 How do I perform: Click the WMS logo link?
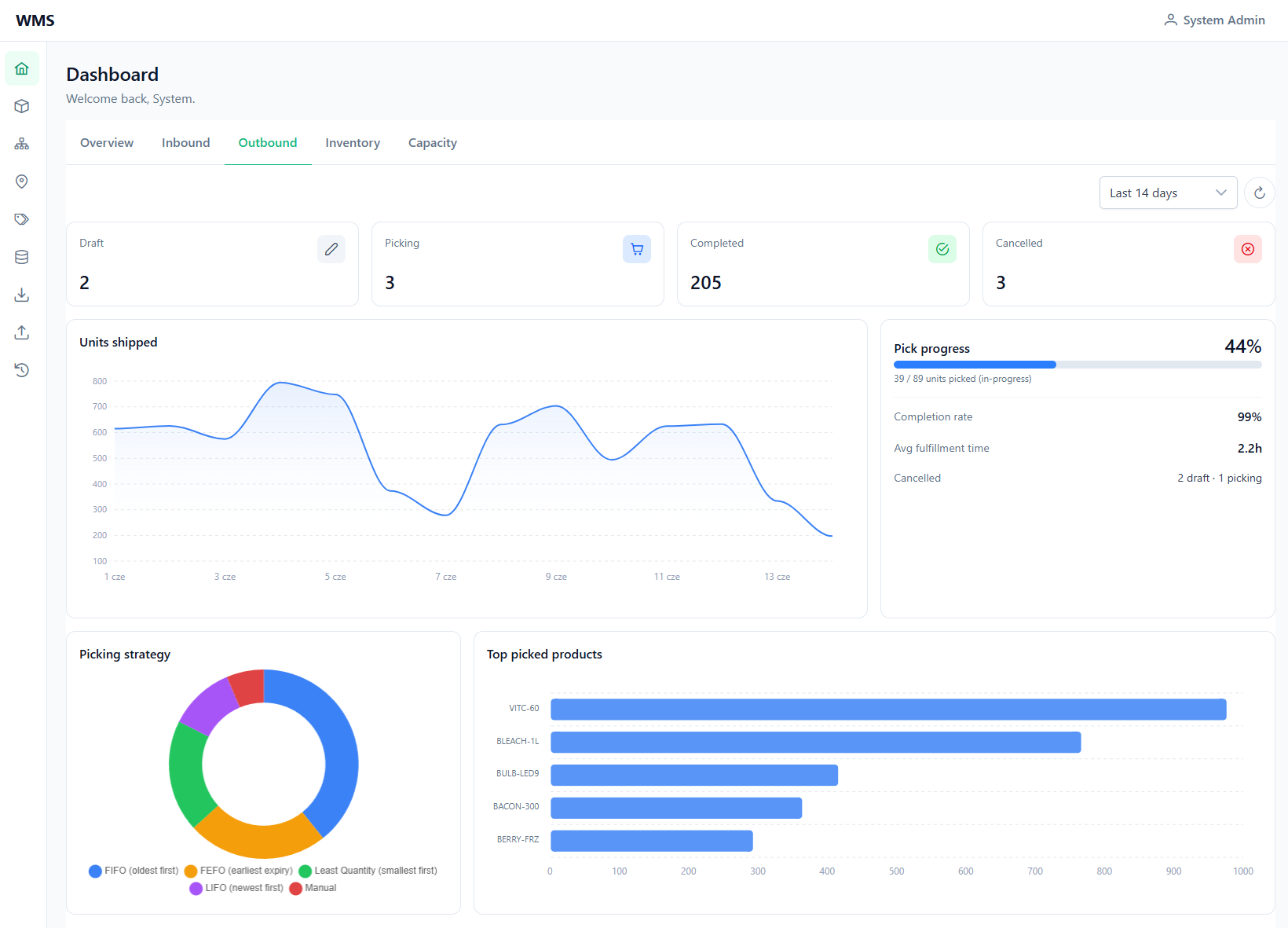(35, 20)
